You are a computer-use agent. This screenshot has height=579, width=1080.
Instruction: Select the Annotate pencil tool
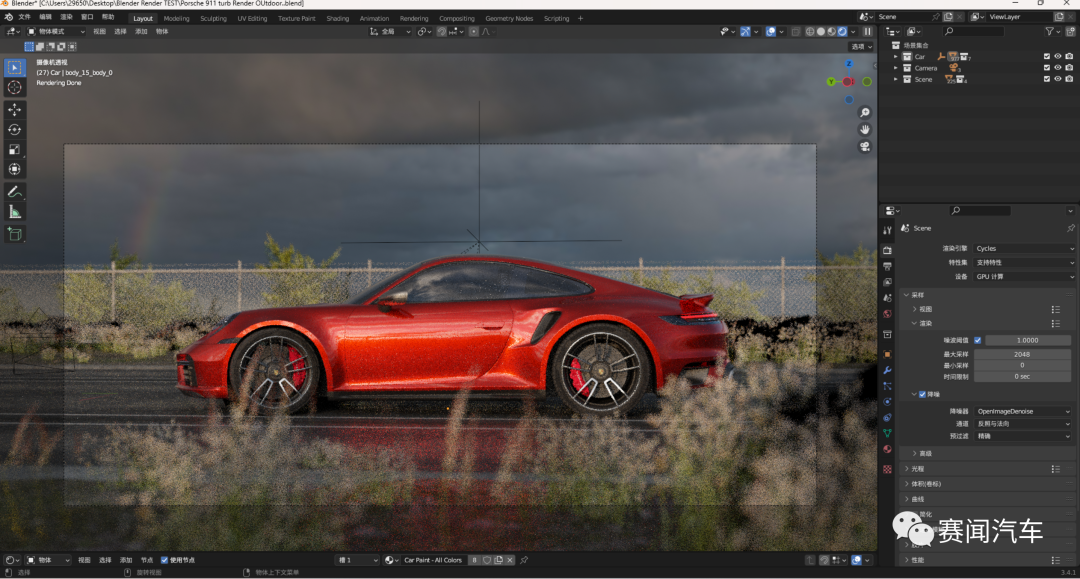coord(14,192)
